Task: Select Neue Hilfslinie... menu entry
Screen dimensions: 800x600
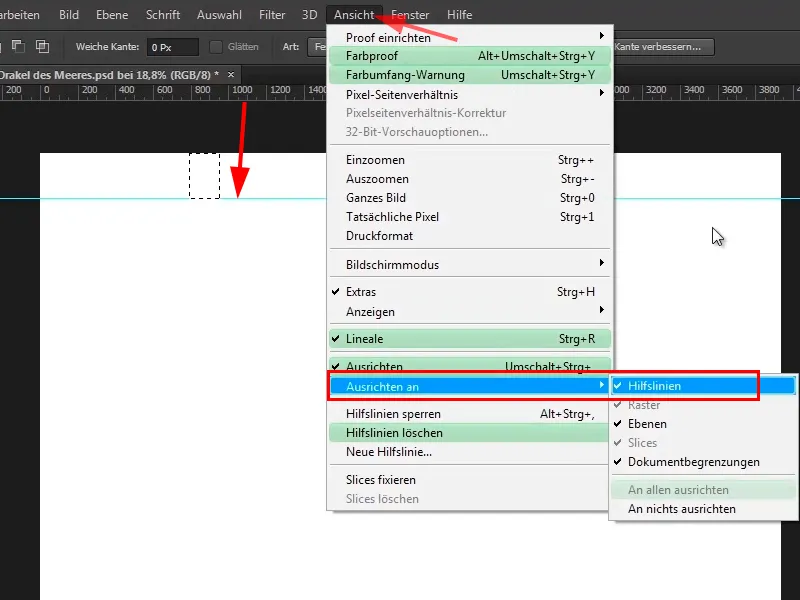Action: pyautogui.click(x=469, y=452)
